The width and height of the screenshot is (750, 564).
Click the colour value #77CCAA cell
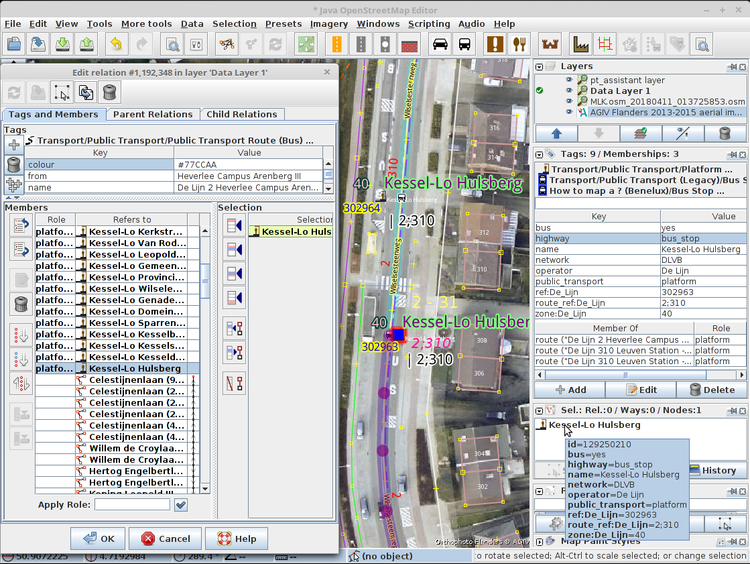point(248,165)
